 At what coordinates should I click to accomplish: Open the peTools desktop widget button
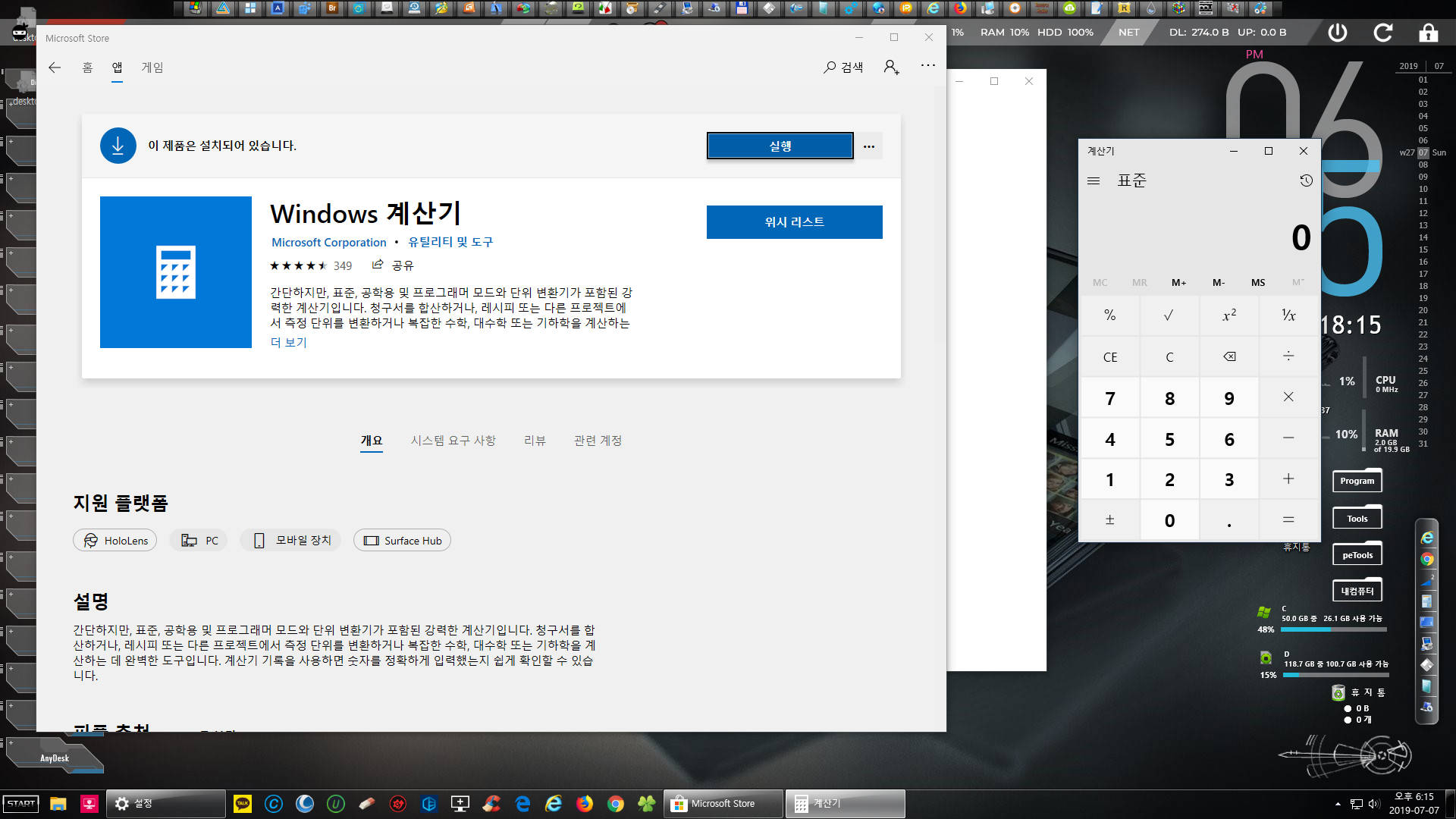coord(1357,555)
